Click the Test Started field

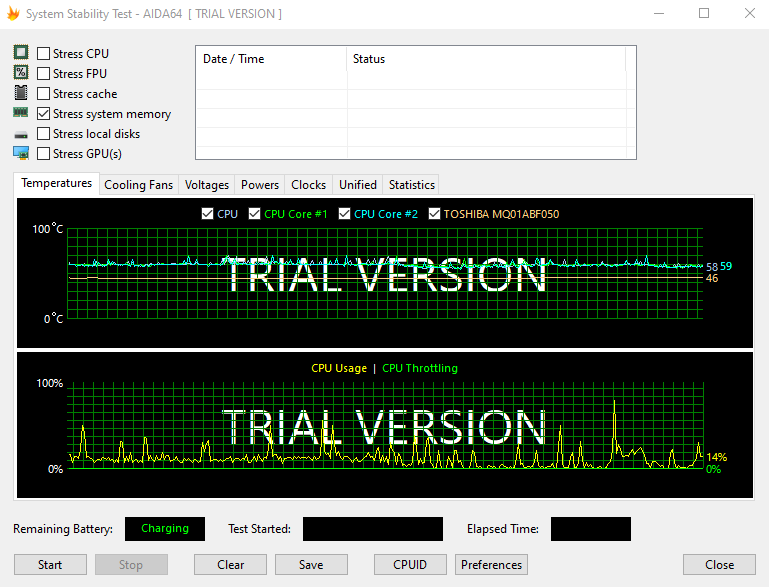[373, 529]
